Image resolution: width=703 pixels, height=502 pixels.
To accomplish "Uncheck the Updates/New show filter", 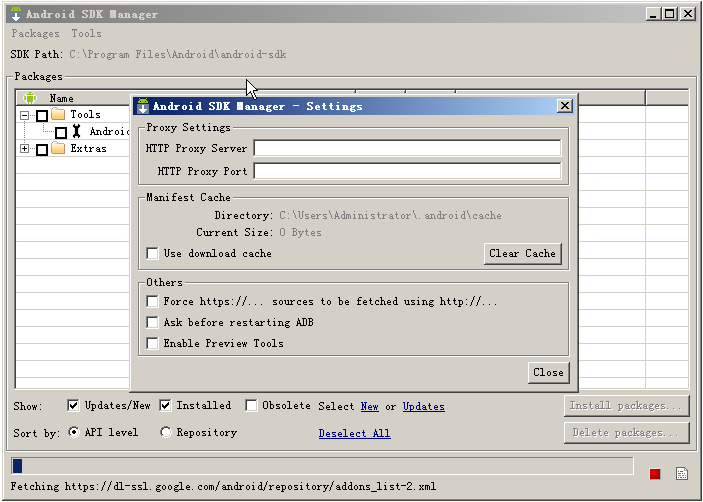I will point(73,406).
